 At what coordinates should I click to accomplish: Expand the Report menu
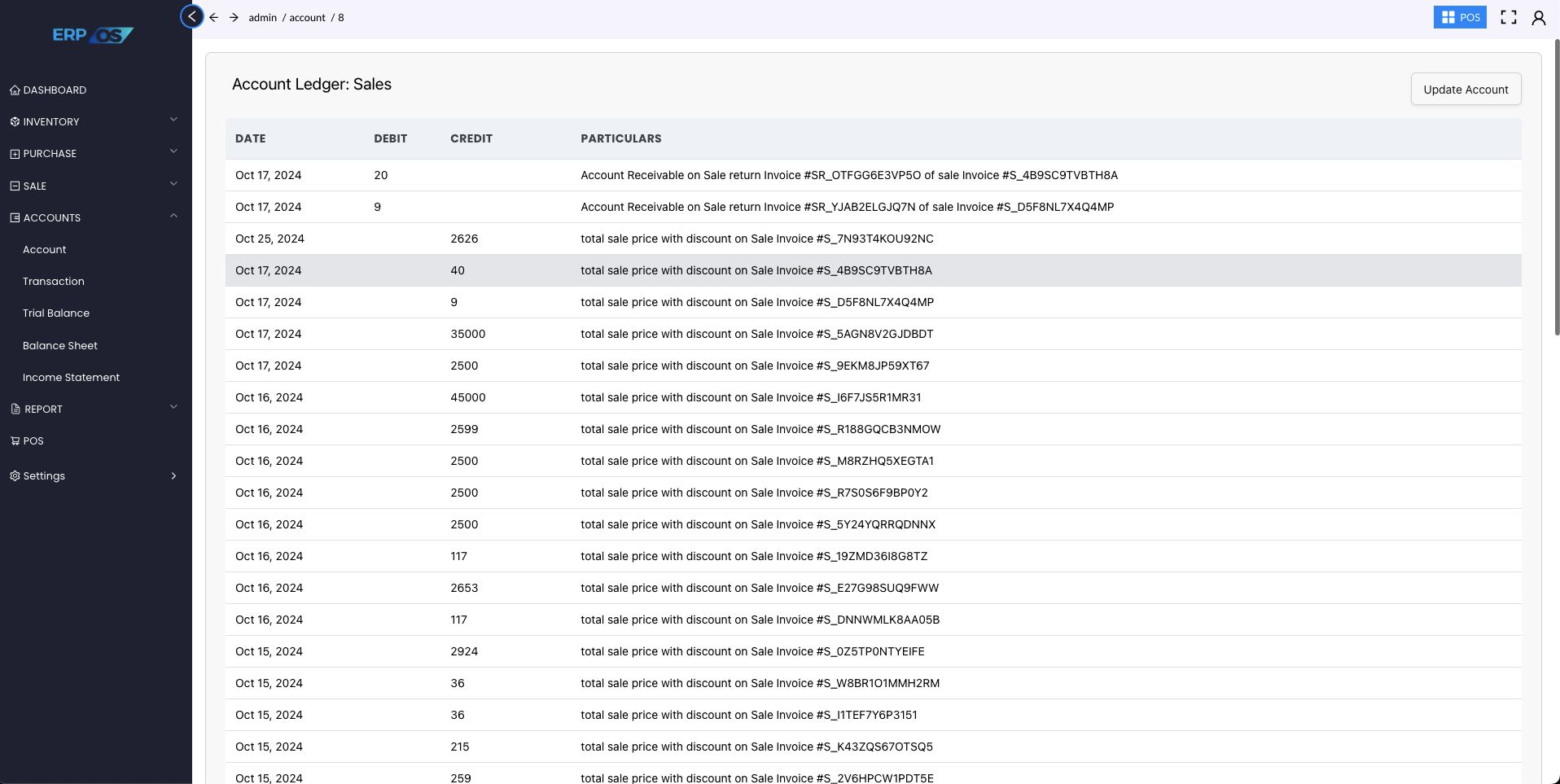click(x=43, y=410)
